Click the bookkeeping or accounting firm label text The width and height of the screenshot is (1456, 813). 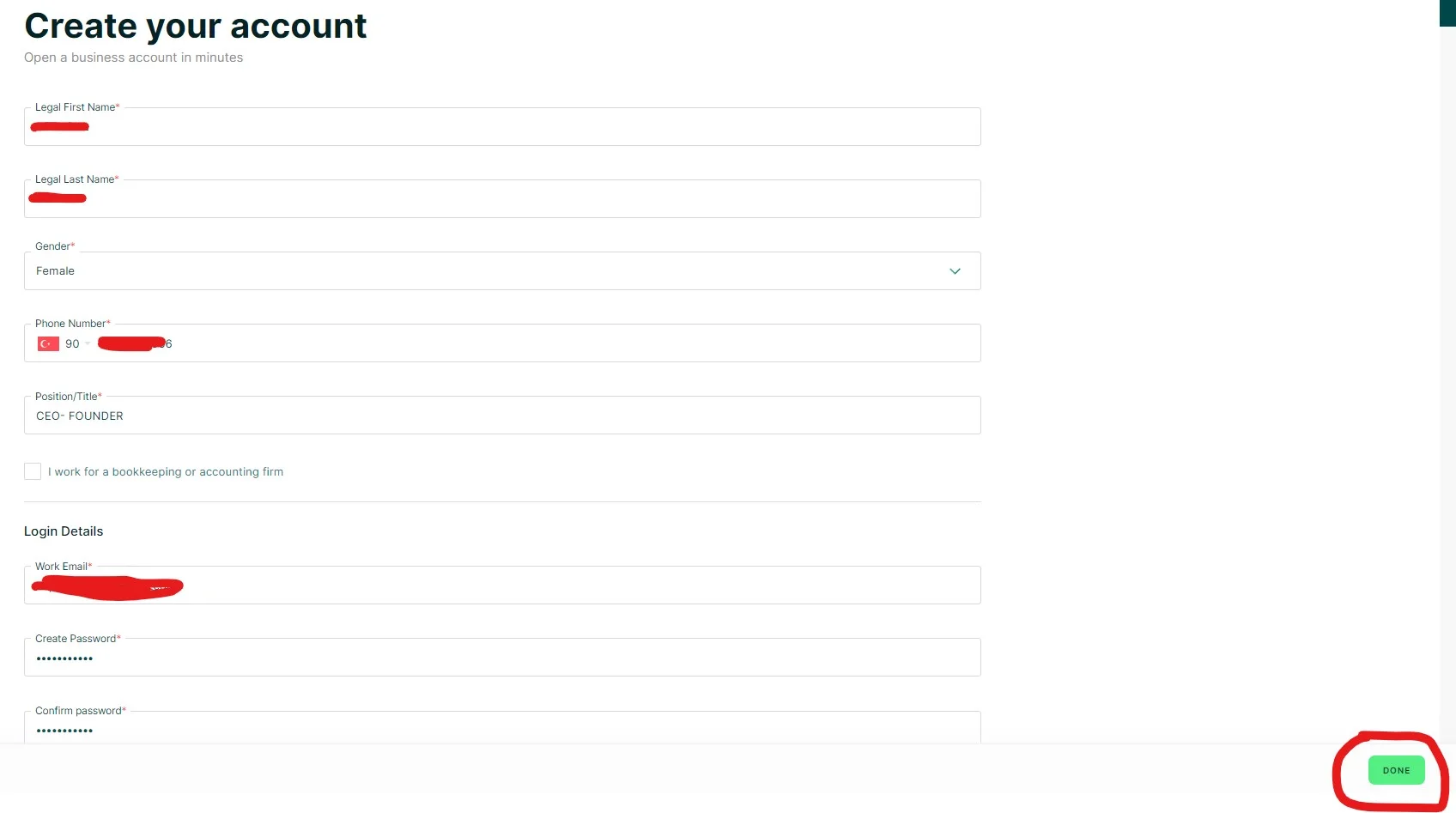point(166,471)
